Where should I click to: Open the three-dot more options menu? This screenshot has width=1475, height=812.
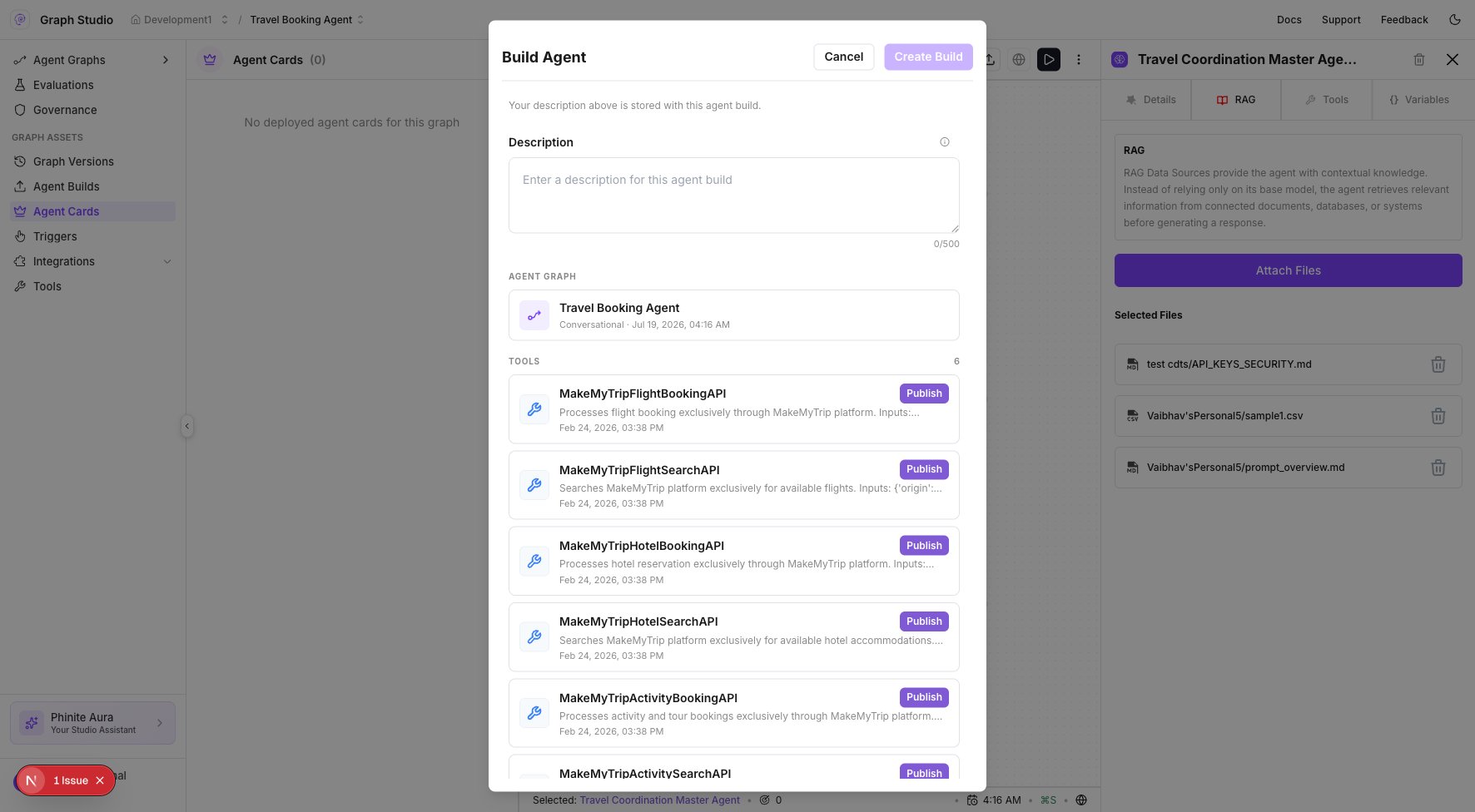click(1079, 59)
